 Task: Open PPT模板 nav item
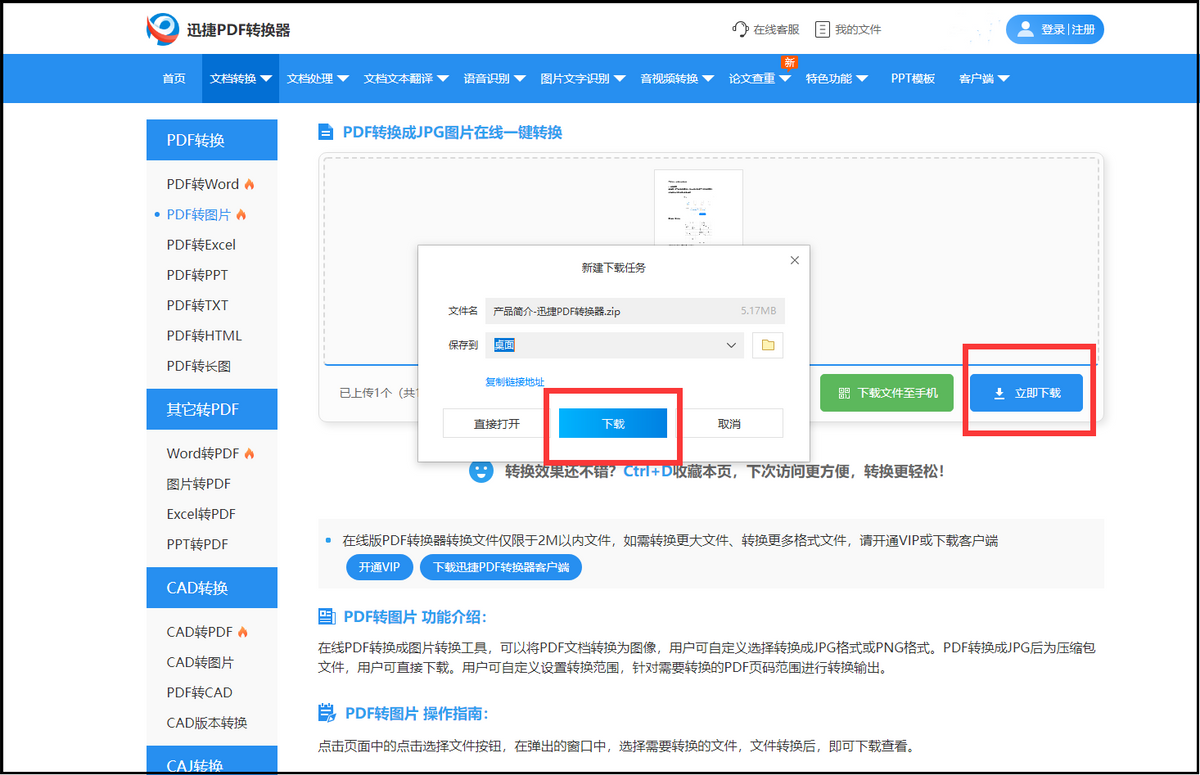[x=912, y=78]
